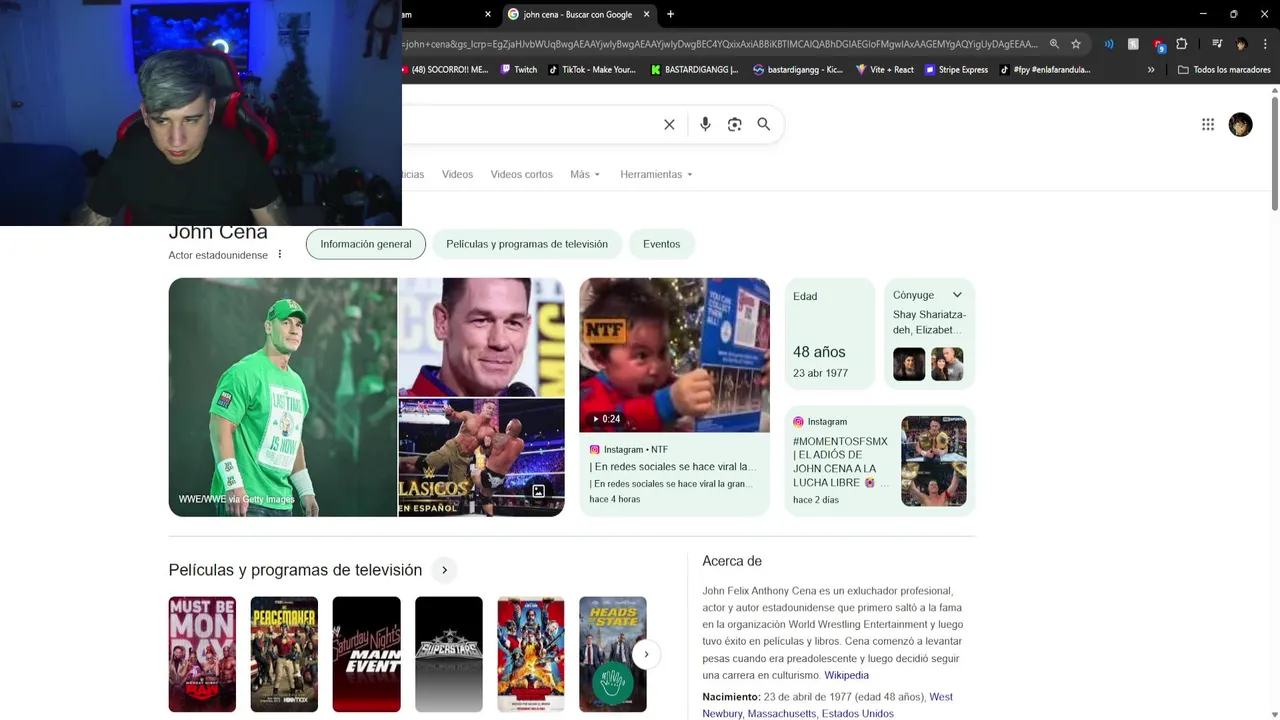Image resolution: width=1280 pixels, height=720 pixels.
Task: Open the John Cena smiling close-up photo
Action: pyautogui.click(x=481, y=337)
